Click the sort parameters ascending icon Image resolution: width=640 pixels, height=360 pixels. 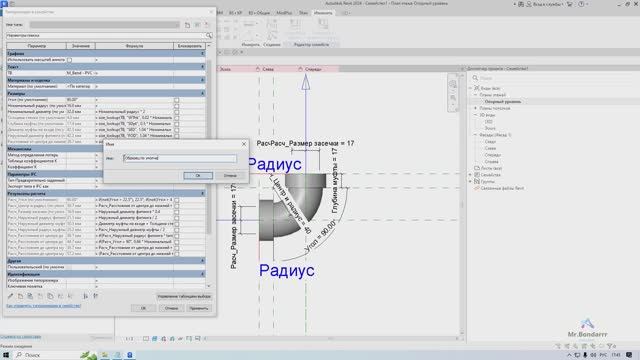(85, 296)
